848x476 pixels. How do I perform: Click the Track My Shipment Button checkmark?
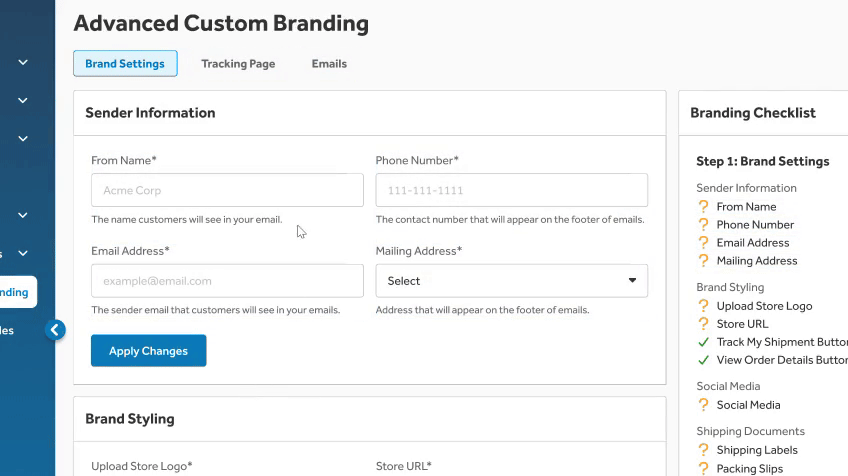704,342
